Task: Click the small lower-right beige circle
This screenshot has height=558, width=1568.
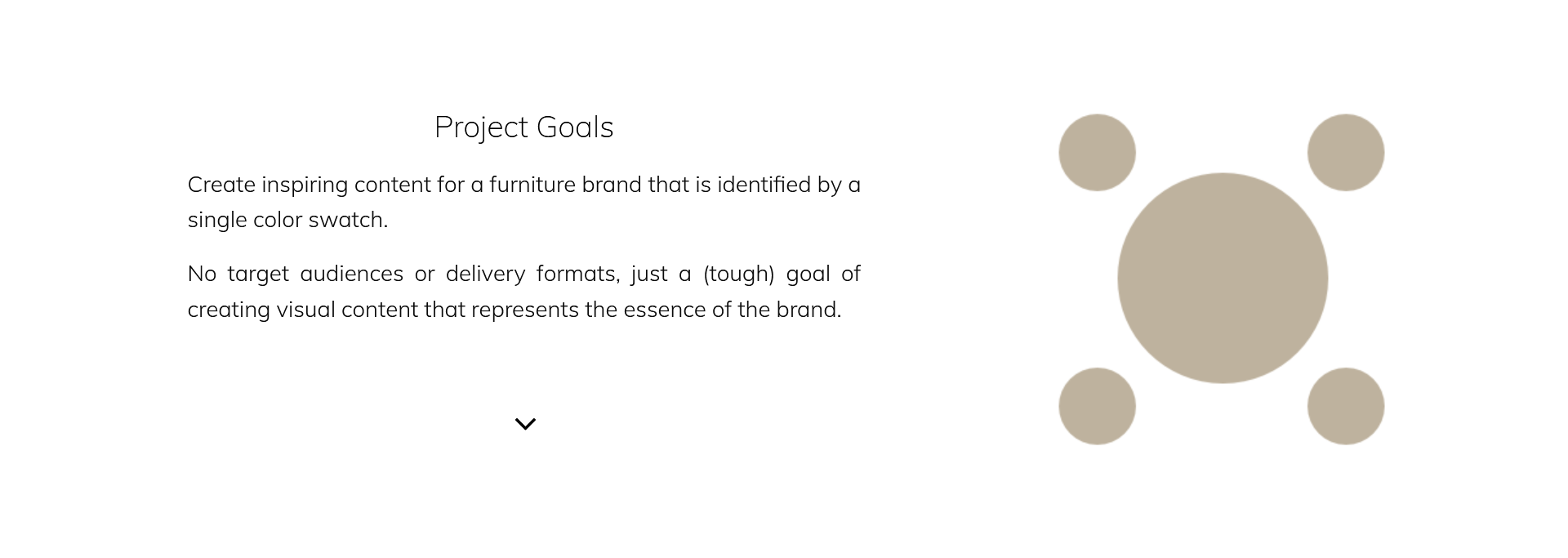Action: click(1346, 406)
